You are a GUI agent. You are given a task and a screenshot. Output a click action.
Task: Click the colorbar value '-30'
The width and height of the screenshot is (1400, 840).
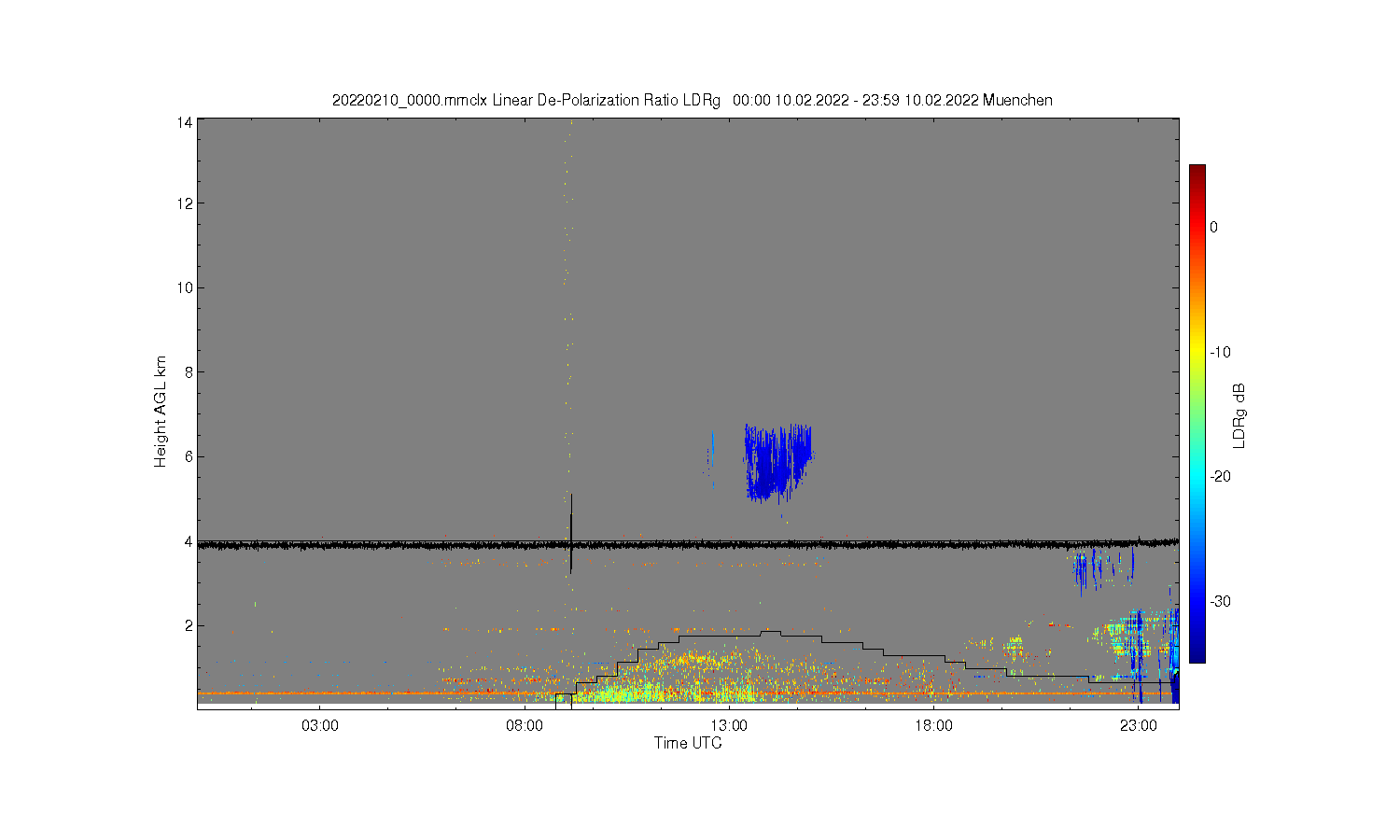coord(1220,601)
